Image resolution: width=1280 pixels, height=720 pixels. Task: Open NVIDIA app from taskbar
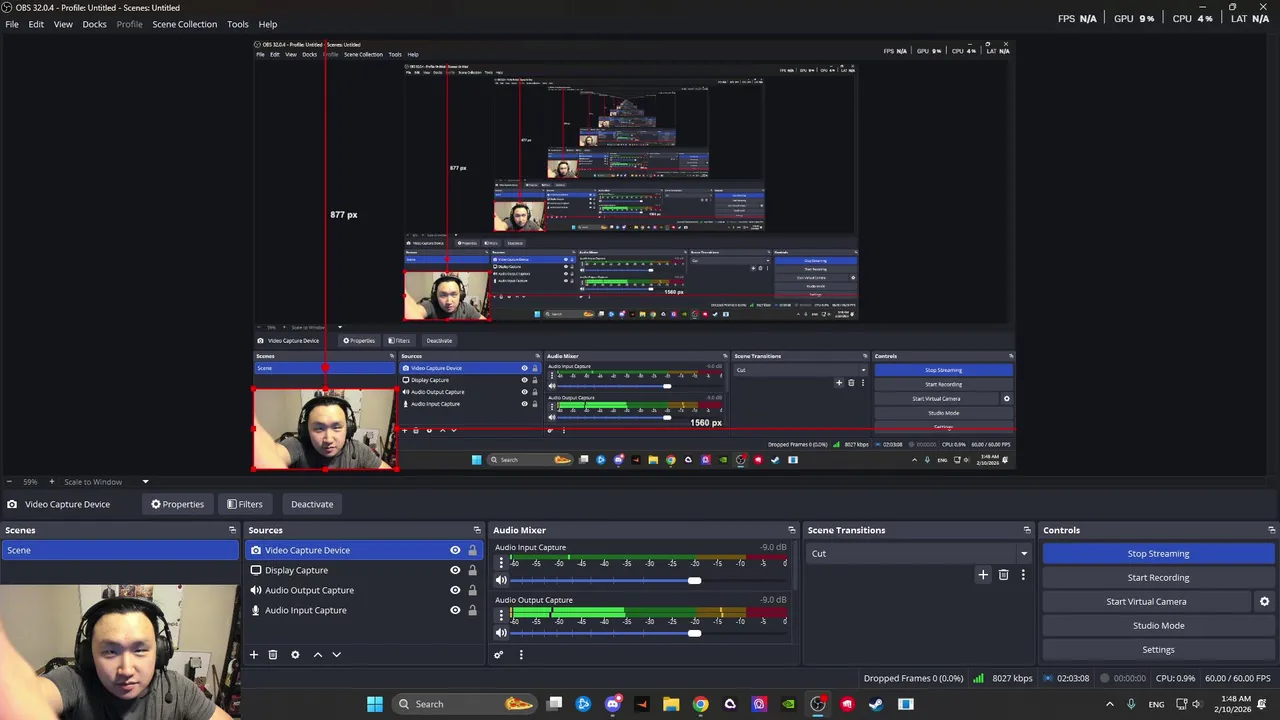tap(788, 704)
